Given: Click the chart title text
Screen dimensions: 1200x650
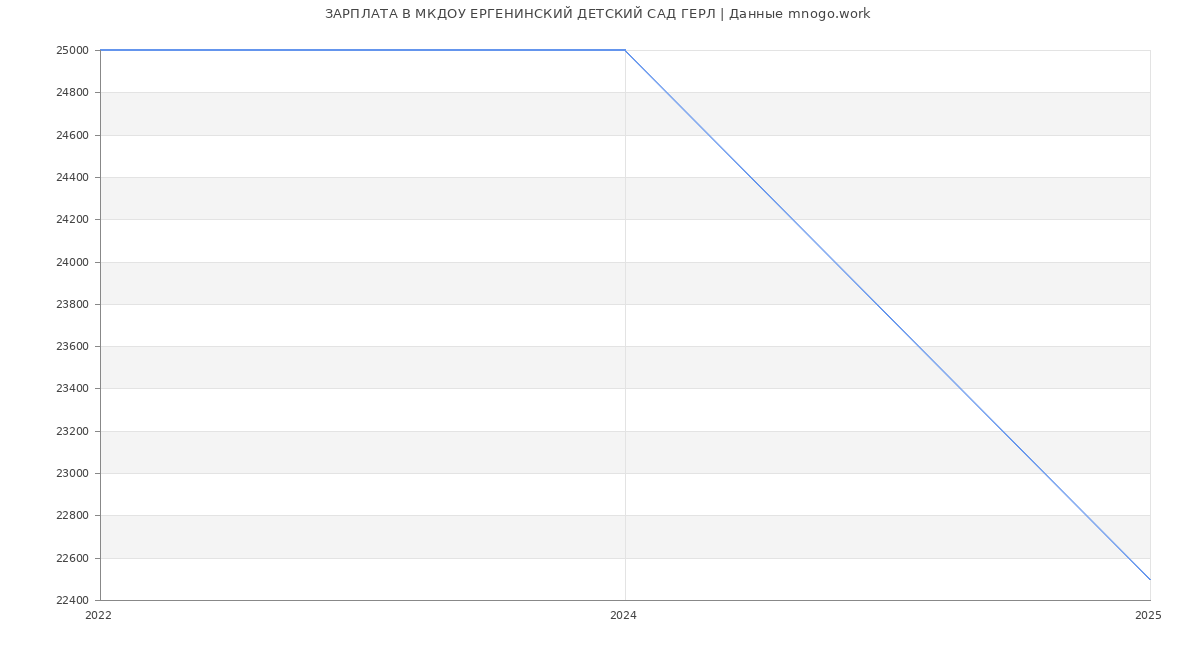Looking at the screenshot, I should (x=597, y=14).
